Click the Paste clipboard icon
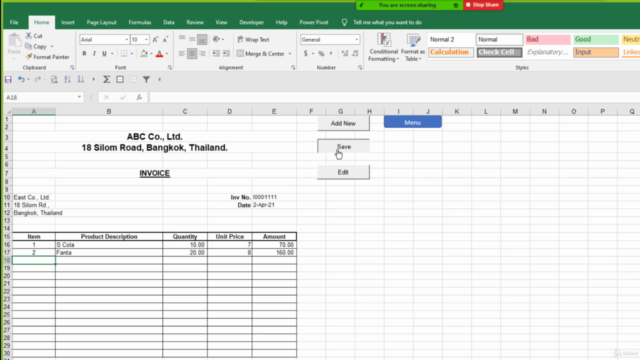Viewport: 640px width, 360px height. [x=14, y=41]
